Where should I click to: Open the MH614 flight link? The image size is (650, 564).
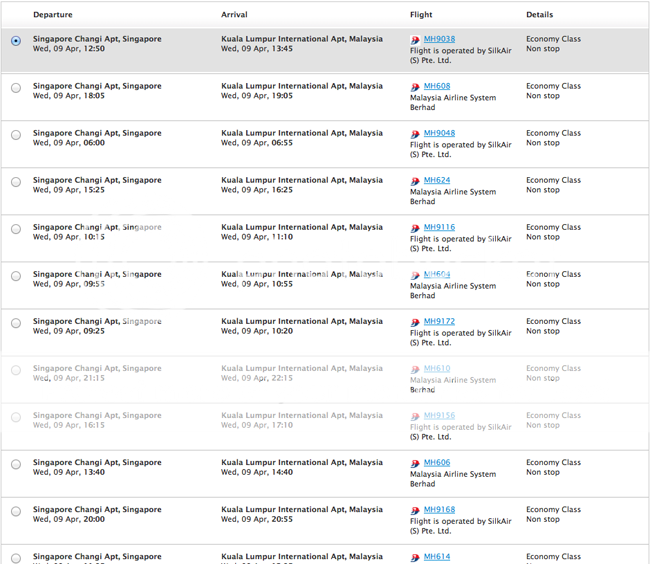tap(437, 557)
